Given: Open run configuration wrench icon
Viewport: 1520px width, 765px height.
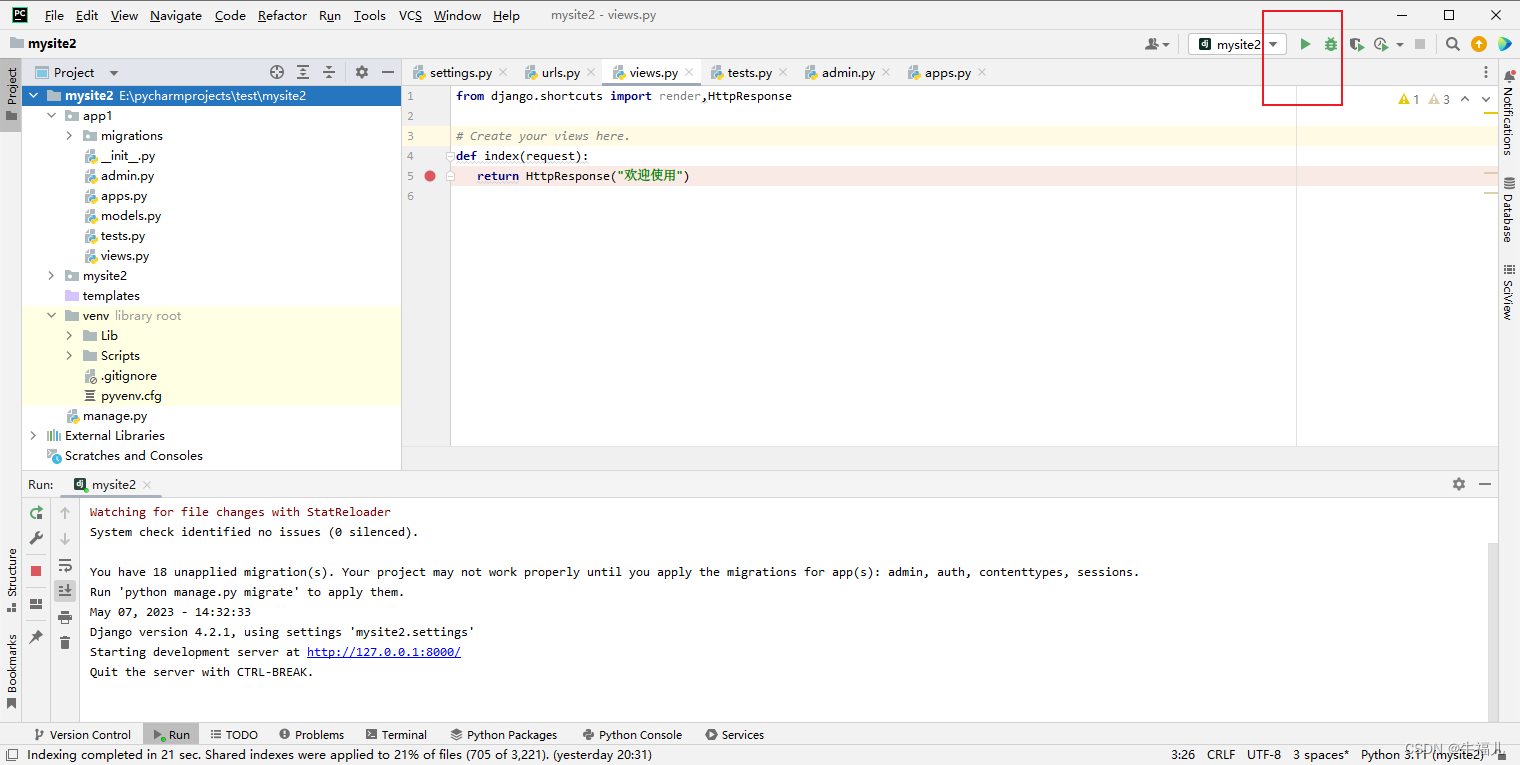Looking at the screenshot, I should [36, 538].
